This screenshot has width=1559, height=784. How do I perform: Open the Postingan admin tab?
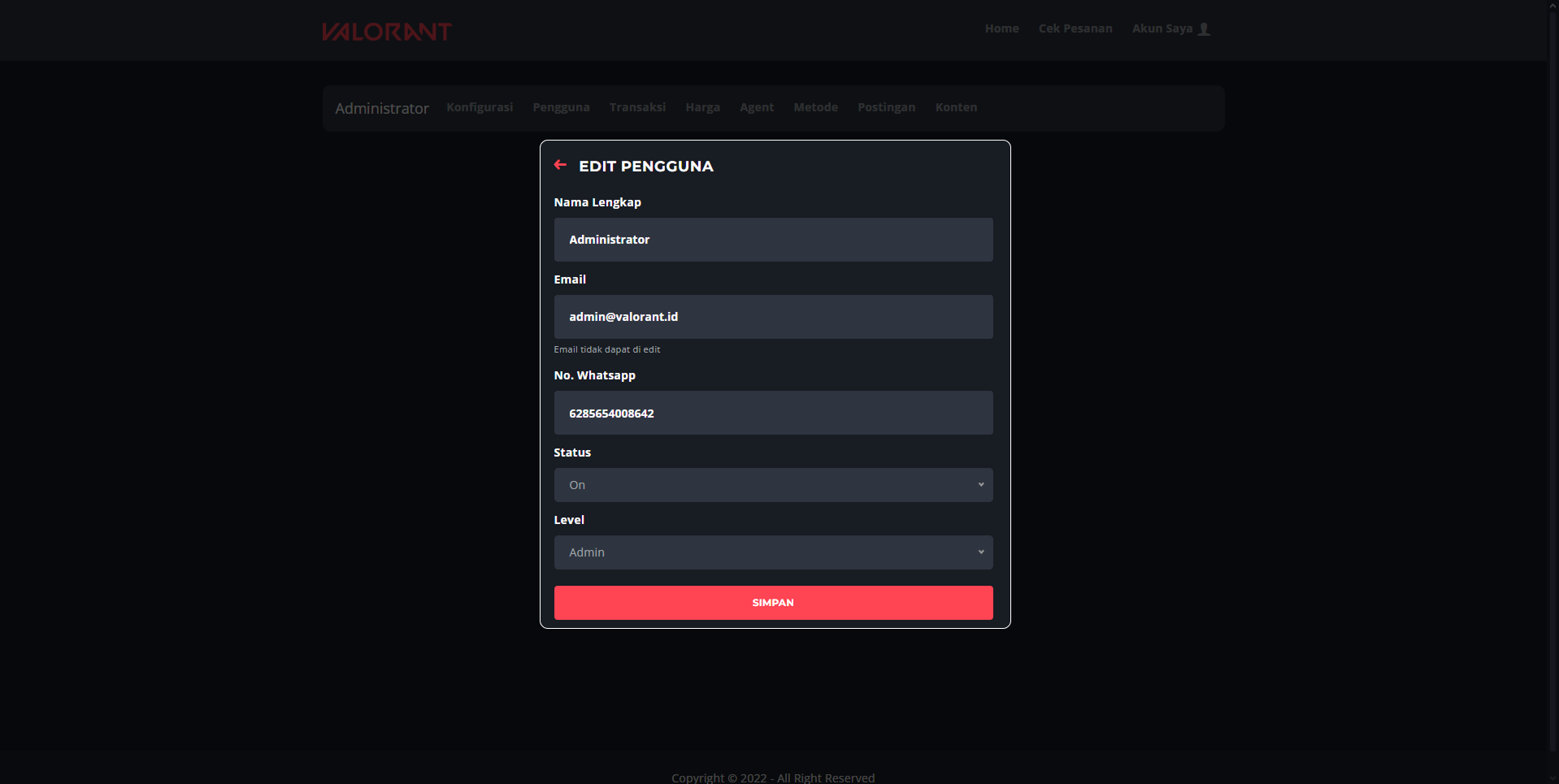pos(886,107)
